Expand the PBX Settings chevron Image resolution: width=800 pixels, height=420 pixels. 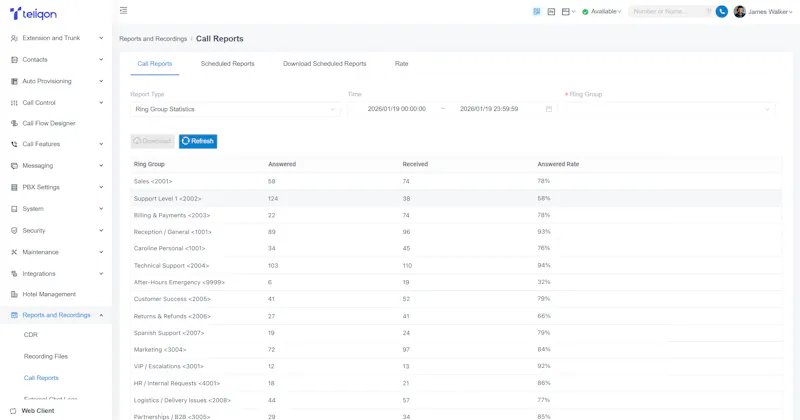point(101,187)
